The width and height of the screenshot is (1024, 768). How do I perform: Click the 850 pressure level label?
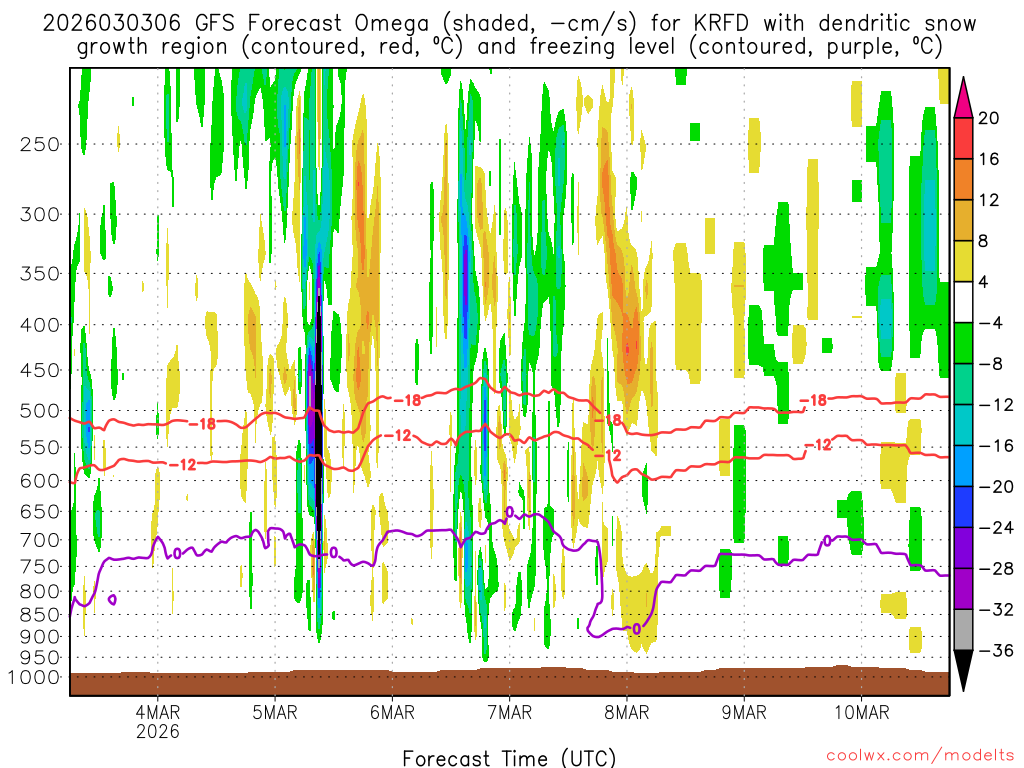(x=40, y=615)
